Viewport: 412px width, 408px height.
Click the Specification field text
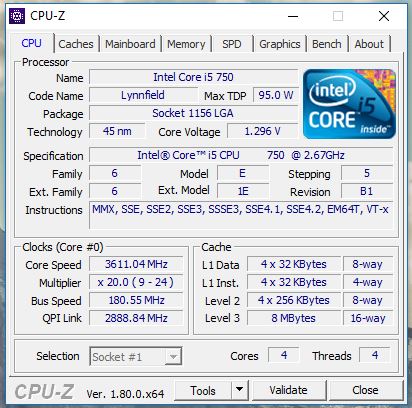[241, 155]
